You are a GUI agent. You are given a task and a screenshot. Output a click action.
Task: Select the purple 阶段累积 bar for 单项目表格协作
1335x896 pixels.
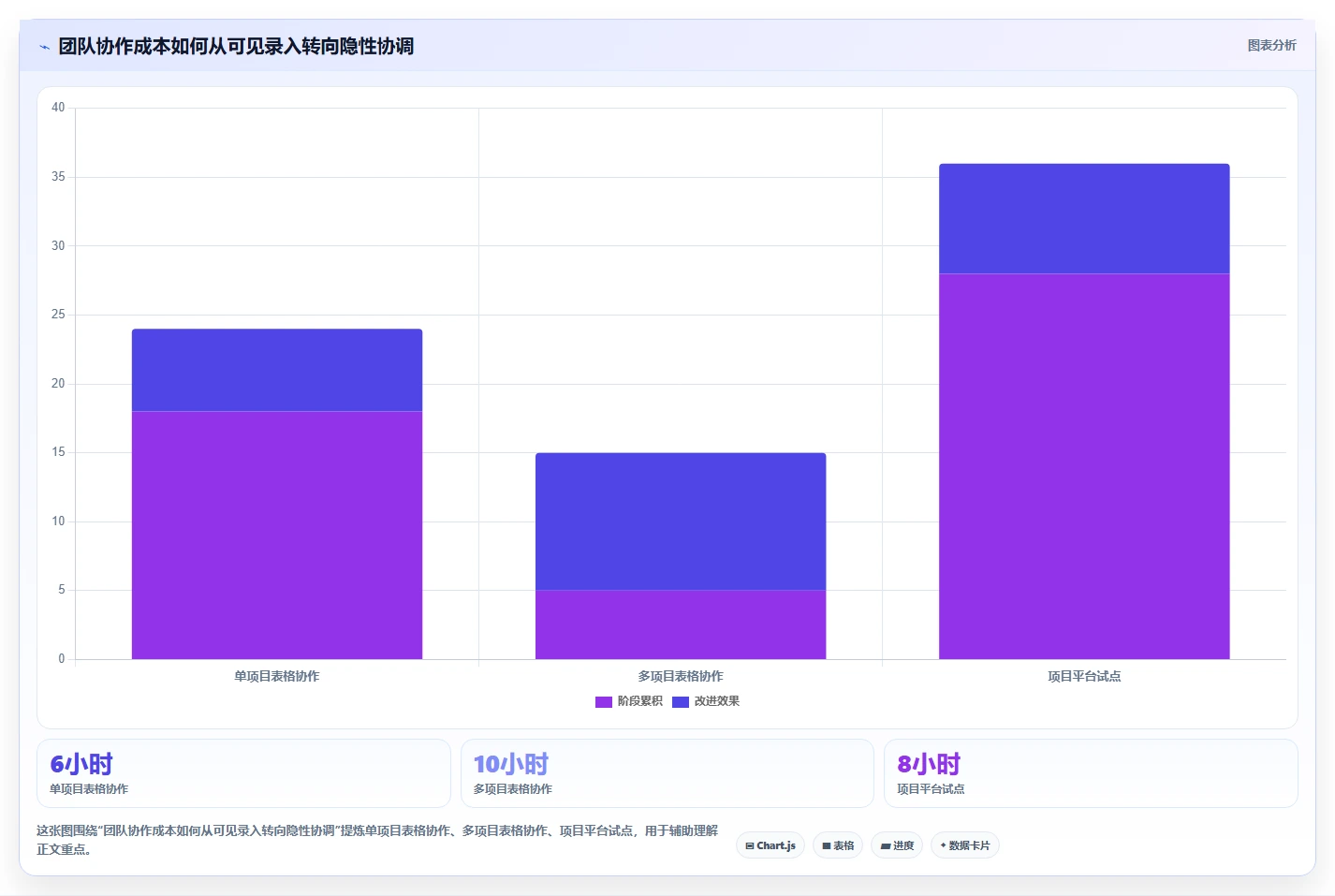click(277, 536)
